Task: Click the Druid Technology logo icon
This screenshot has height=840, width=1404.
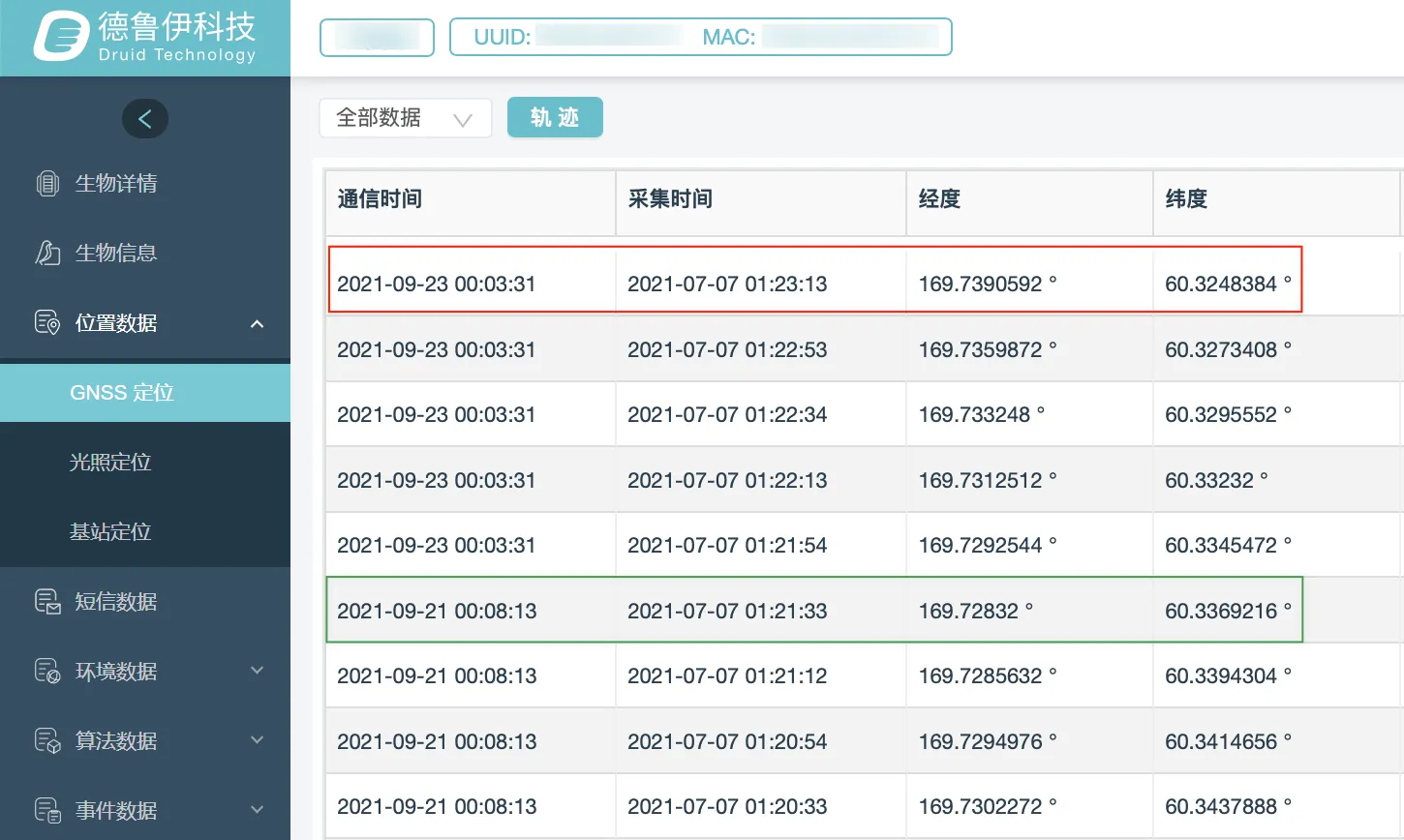Action: click(x=62, y=37)
